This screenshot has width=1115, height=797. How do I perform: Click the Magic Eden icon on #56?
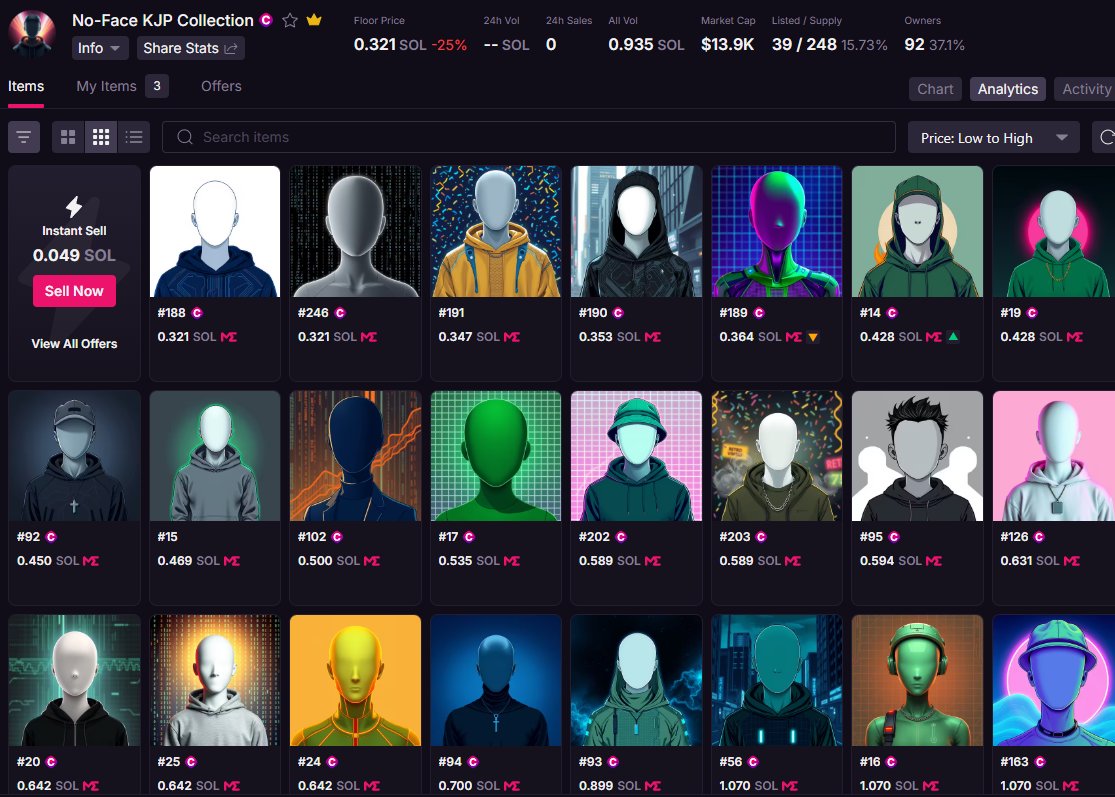(x=790, y=786)
